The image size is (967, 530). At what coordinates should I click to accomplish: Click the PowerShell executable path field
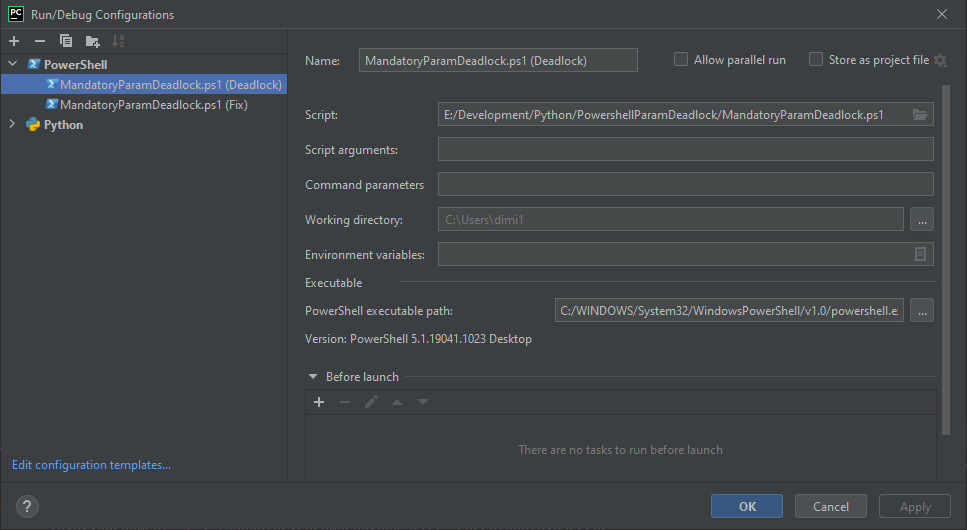730,310
